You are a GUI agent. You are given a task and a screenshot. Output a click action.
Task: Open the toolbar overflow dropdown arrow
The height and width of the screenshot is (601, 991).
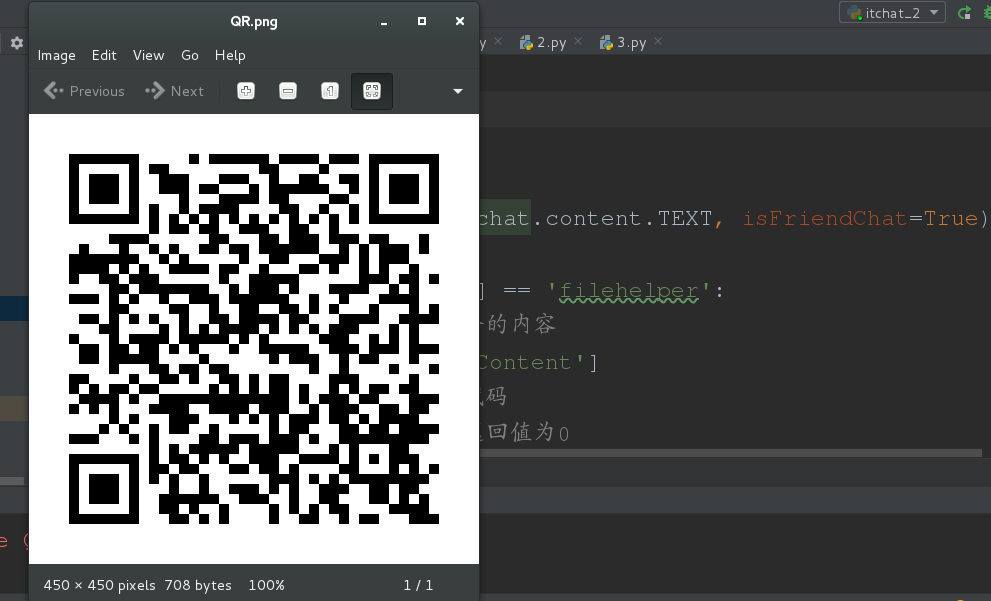(457, 91)
